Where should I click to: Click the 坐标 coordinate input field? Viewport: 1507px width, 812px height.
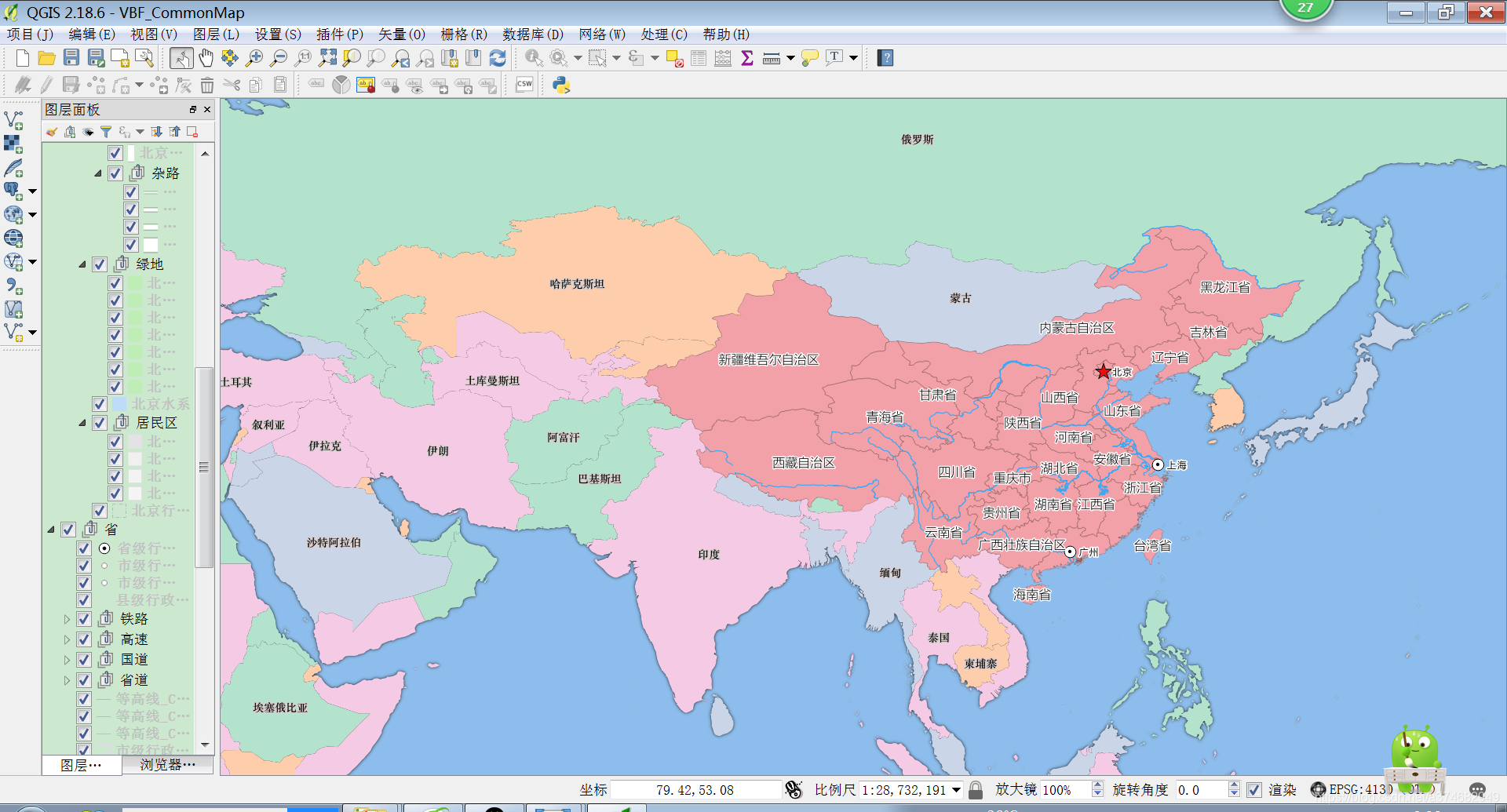click(695, 790)
